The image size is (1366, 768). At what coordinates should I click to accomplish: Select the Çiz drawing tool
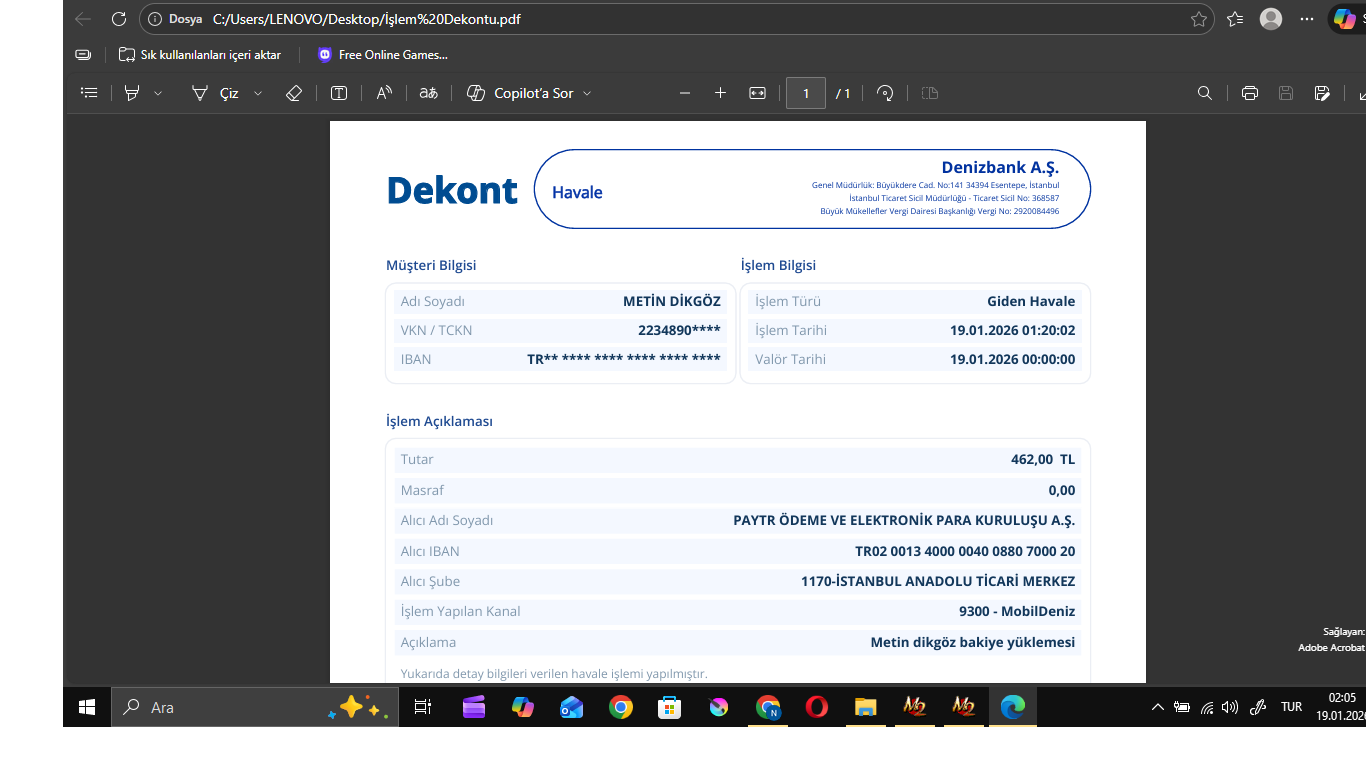pyautogui.click(x=215, y=93)
